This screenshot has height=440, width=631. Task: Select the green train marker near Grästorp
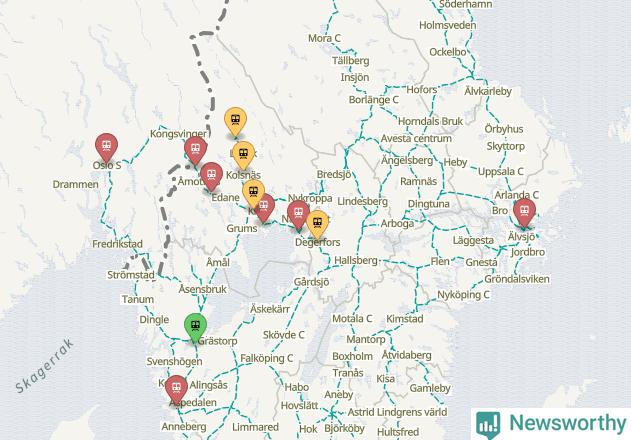196,327
